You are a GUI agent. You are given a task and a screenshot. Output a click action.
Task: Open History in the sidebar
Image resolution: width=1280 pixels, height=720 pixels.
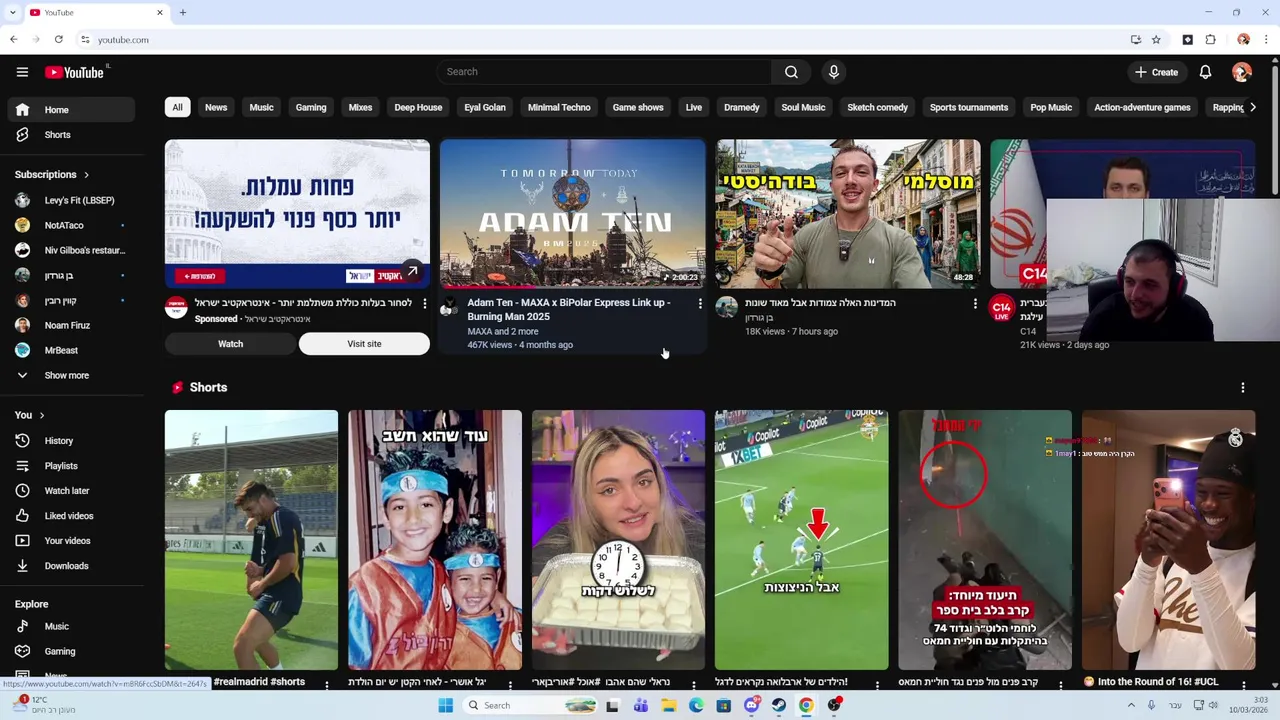pos(70,441)
